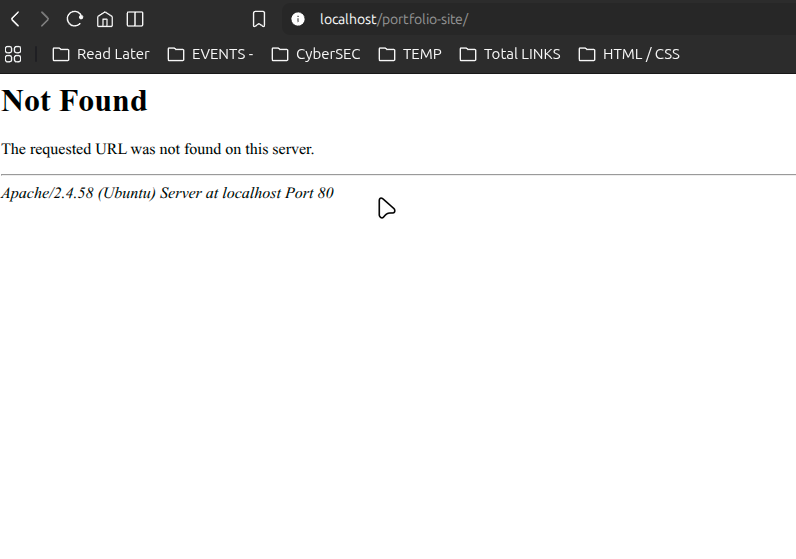Screen dimensions: 796x559
Task: Click the requested URL not found message
Action: [158, 149]
